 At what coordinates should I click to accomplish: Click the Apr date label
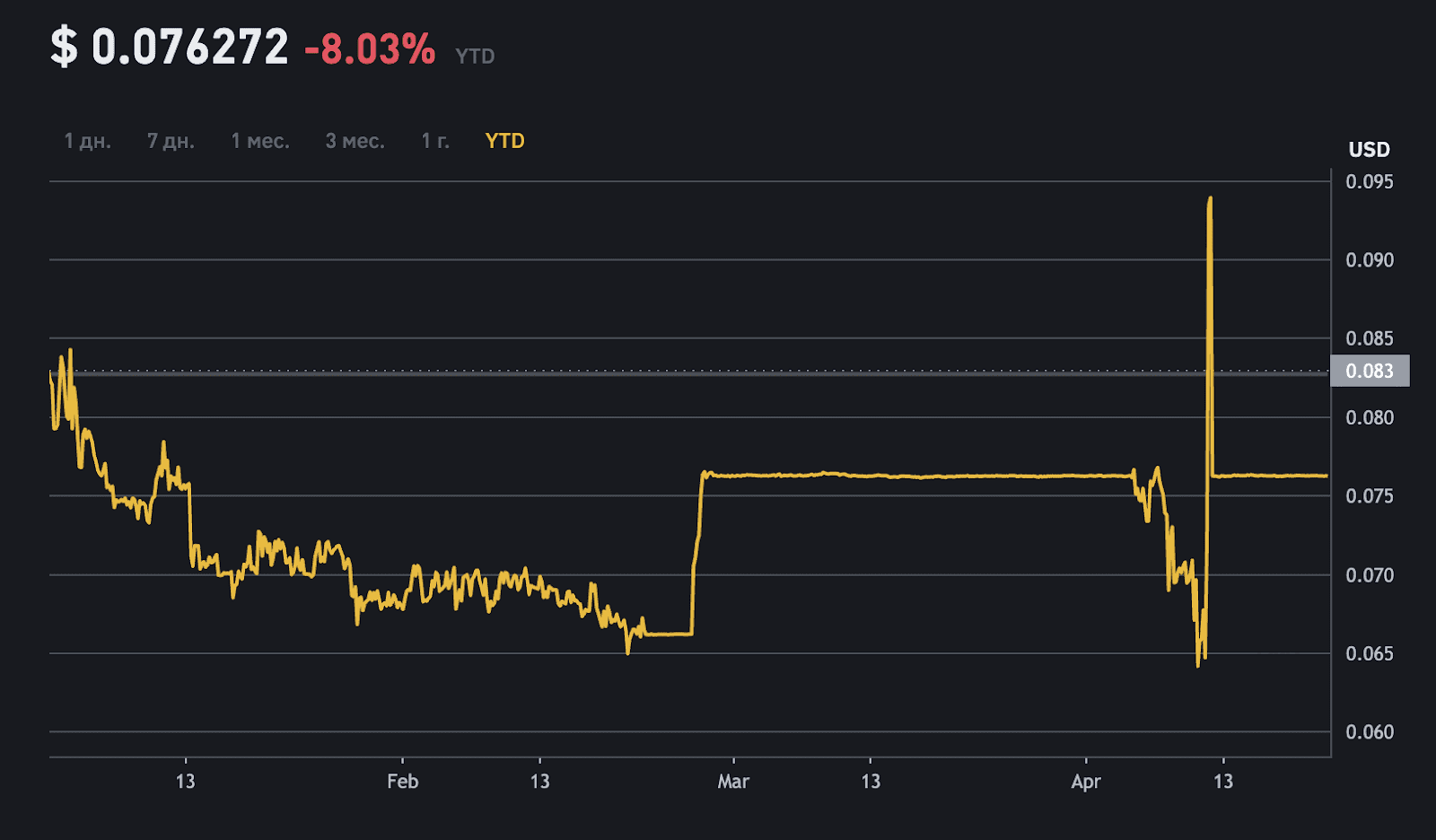(x=1086, y=782)
